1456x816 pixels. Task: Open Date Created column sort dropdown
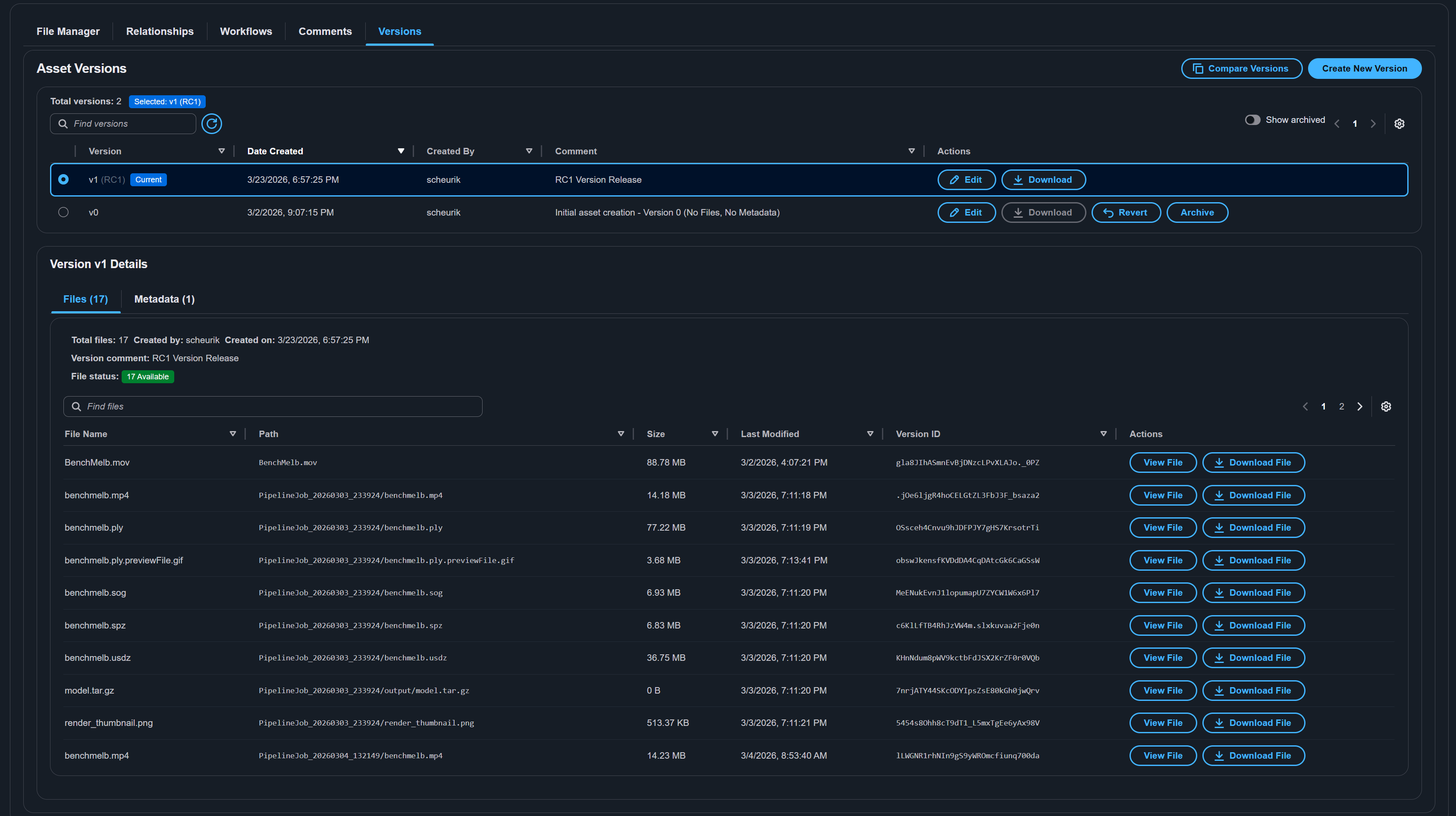pyautogui.click(x=401, y=151)
